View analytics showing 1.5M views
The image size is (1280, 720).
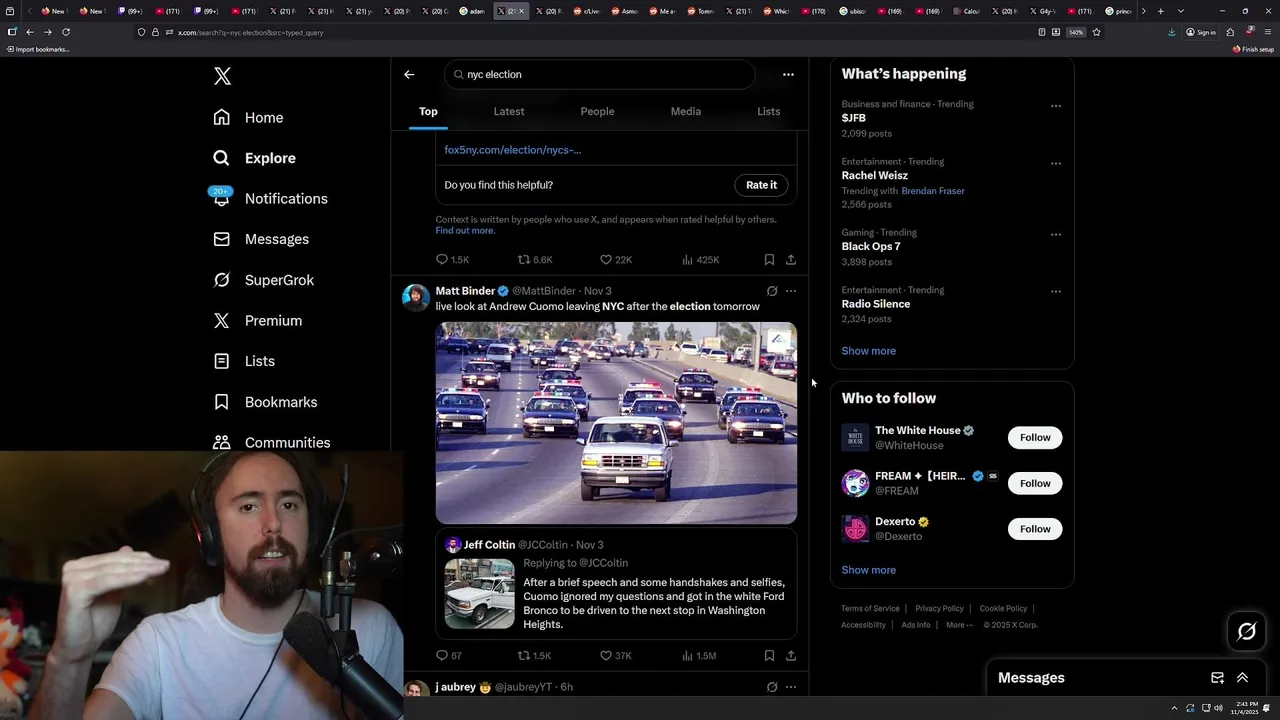point(699,656)
